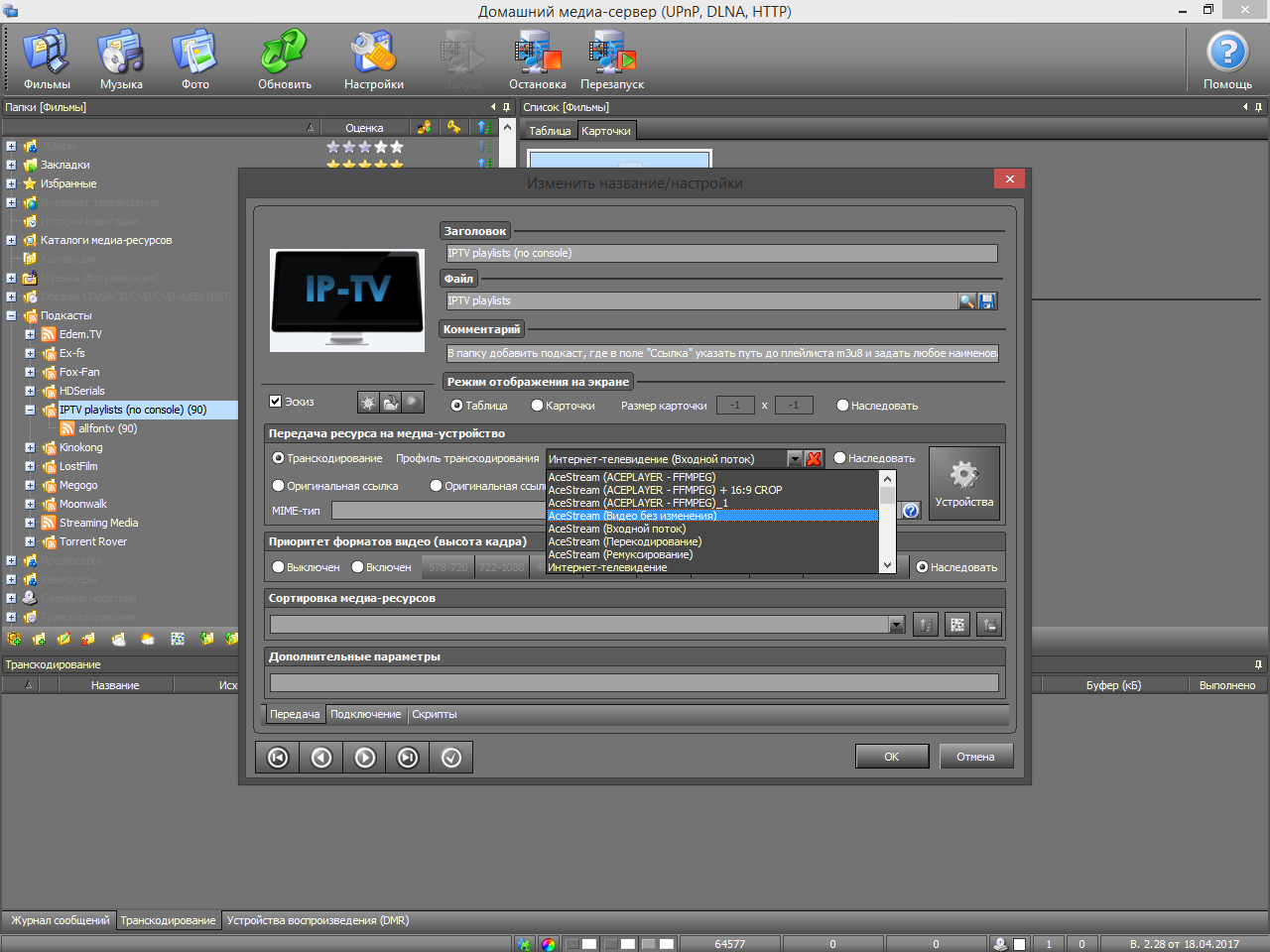
Task: Click the Обновить (Refresh) toolbar icon
Action: (x=285, y=59)
